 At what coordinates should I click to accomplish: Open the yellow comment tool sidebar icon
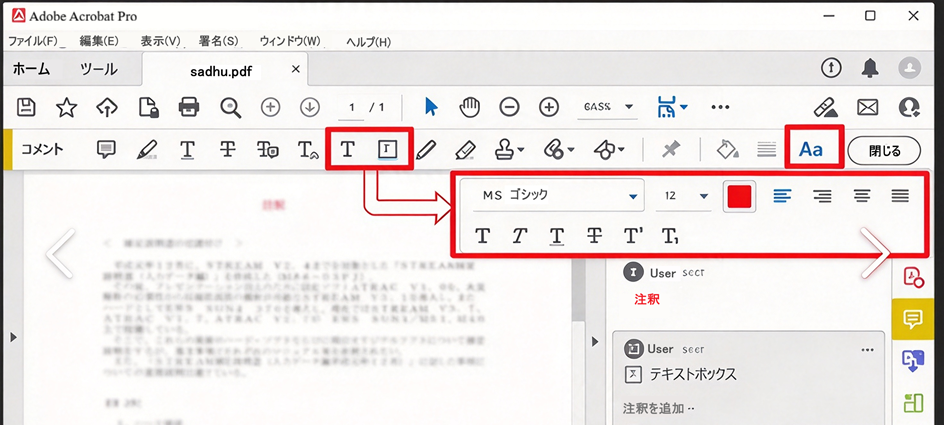(x=914, y=320)
